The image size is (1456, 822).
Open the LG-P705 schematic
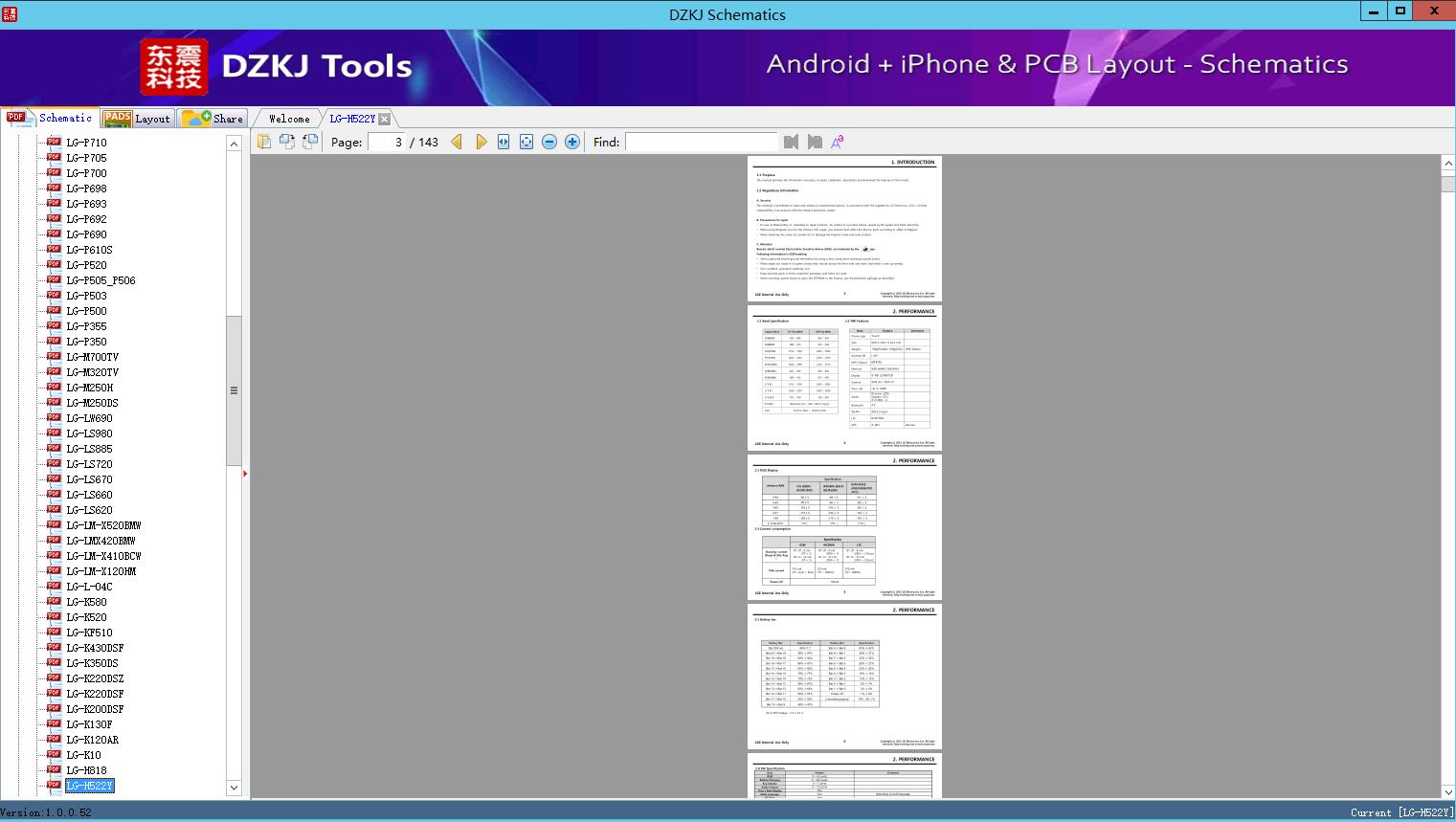[x=86, y=158]
